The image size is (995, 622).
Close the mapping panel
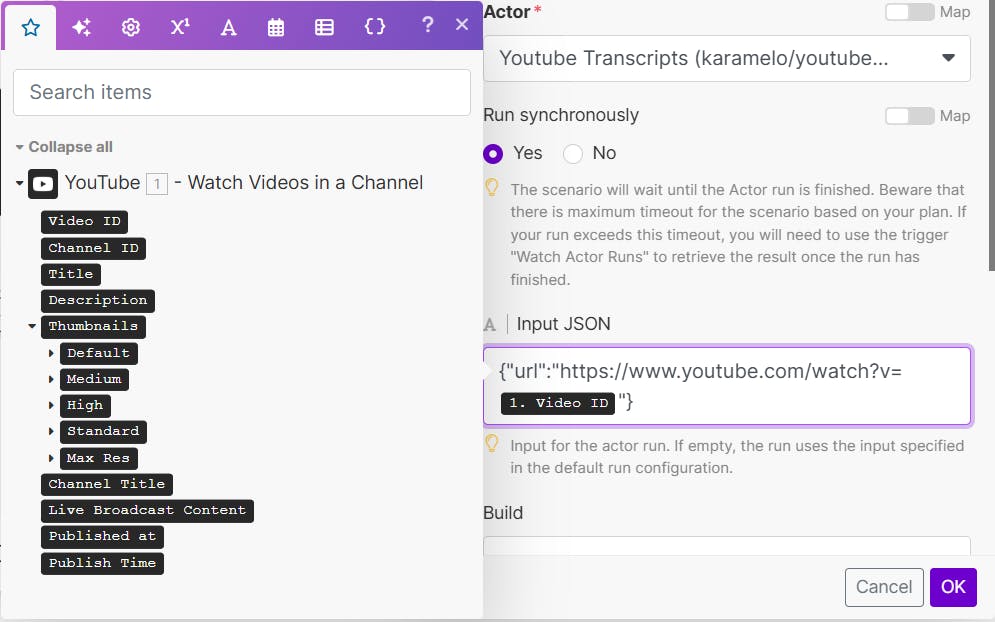coord(462,25)
